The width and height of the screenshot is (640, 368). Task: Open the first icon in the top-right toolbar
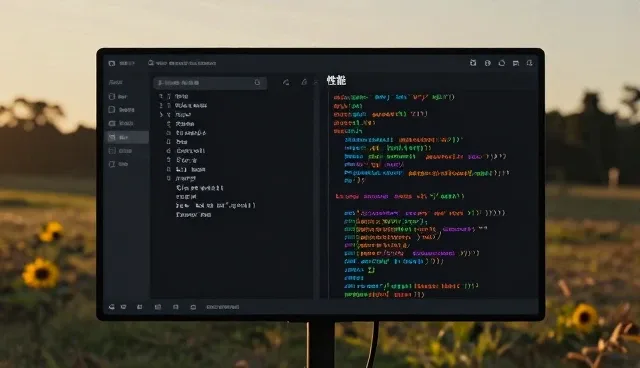473,63
